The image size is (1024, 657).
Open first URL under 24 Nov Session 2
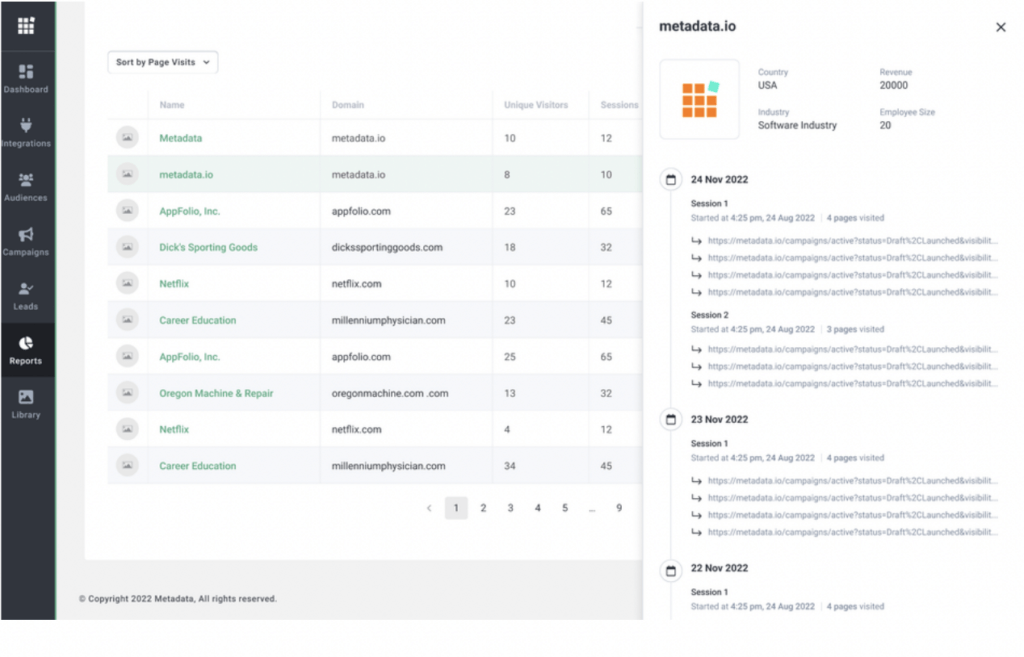852,349
